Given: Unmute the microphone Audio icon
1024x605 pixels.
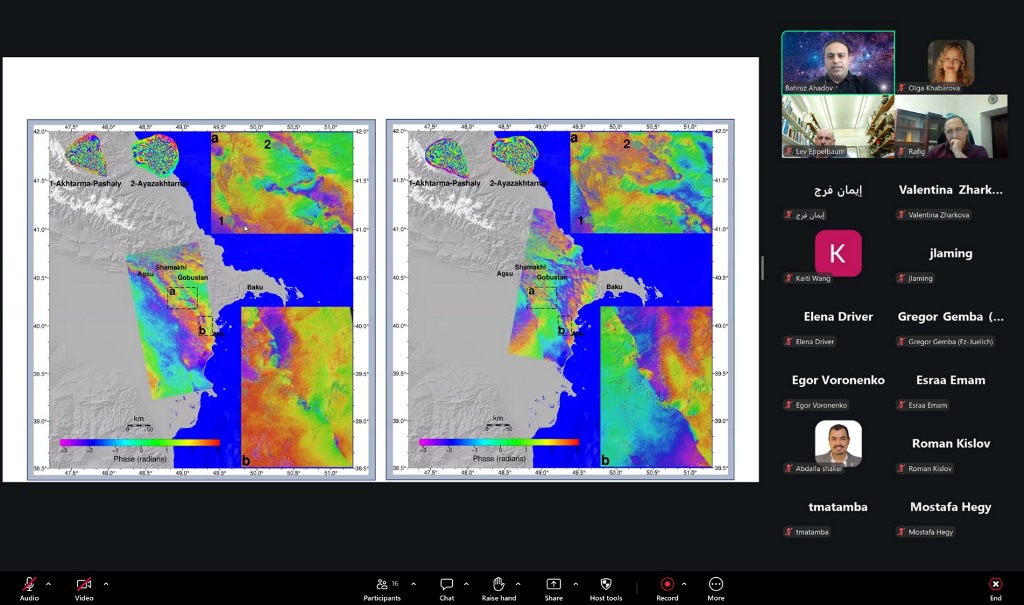Looking at the screenshot, I should [x=29, y=584].
